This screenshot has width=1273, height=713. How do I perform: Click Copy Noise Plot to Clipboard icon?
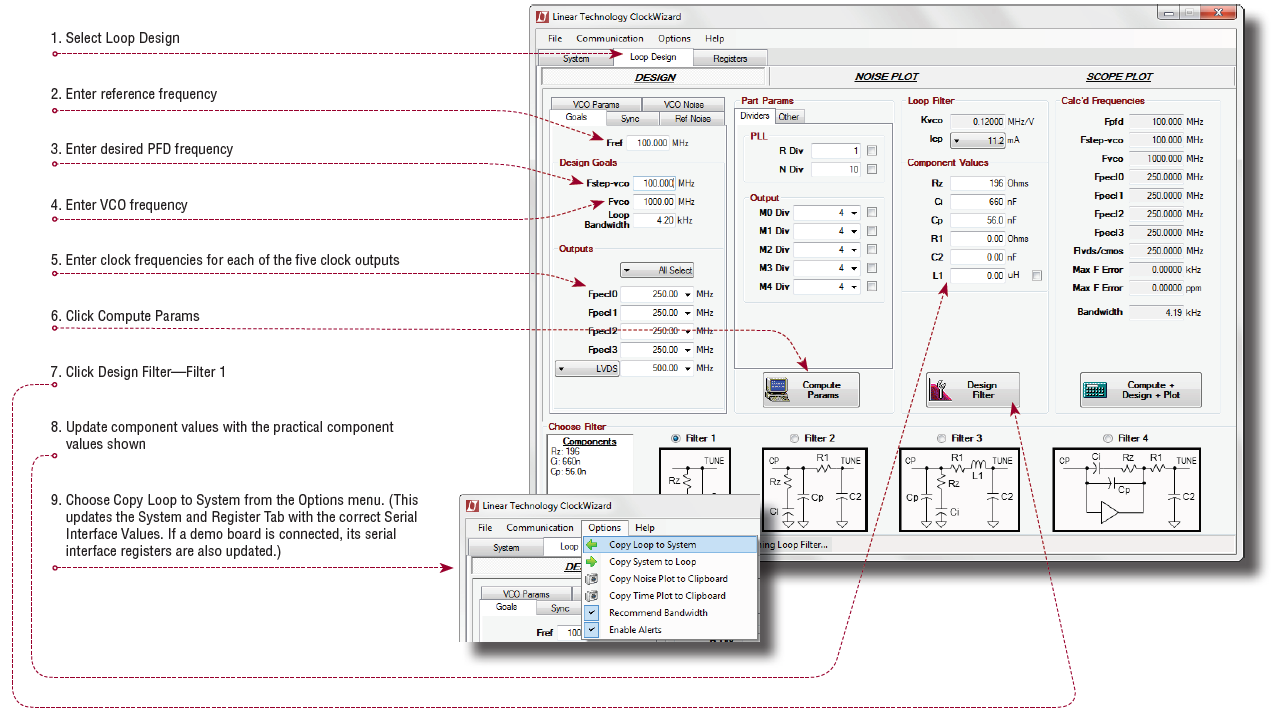592,579
